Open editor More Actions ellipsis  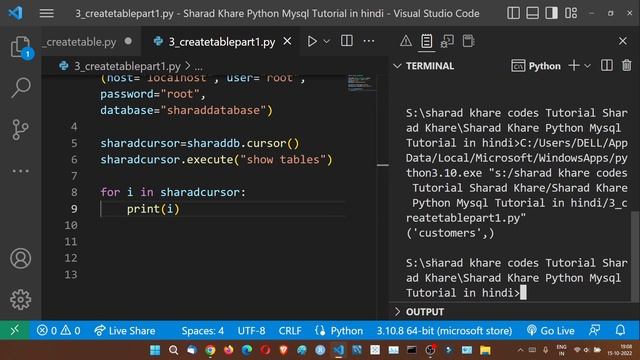369,41
